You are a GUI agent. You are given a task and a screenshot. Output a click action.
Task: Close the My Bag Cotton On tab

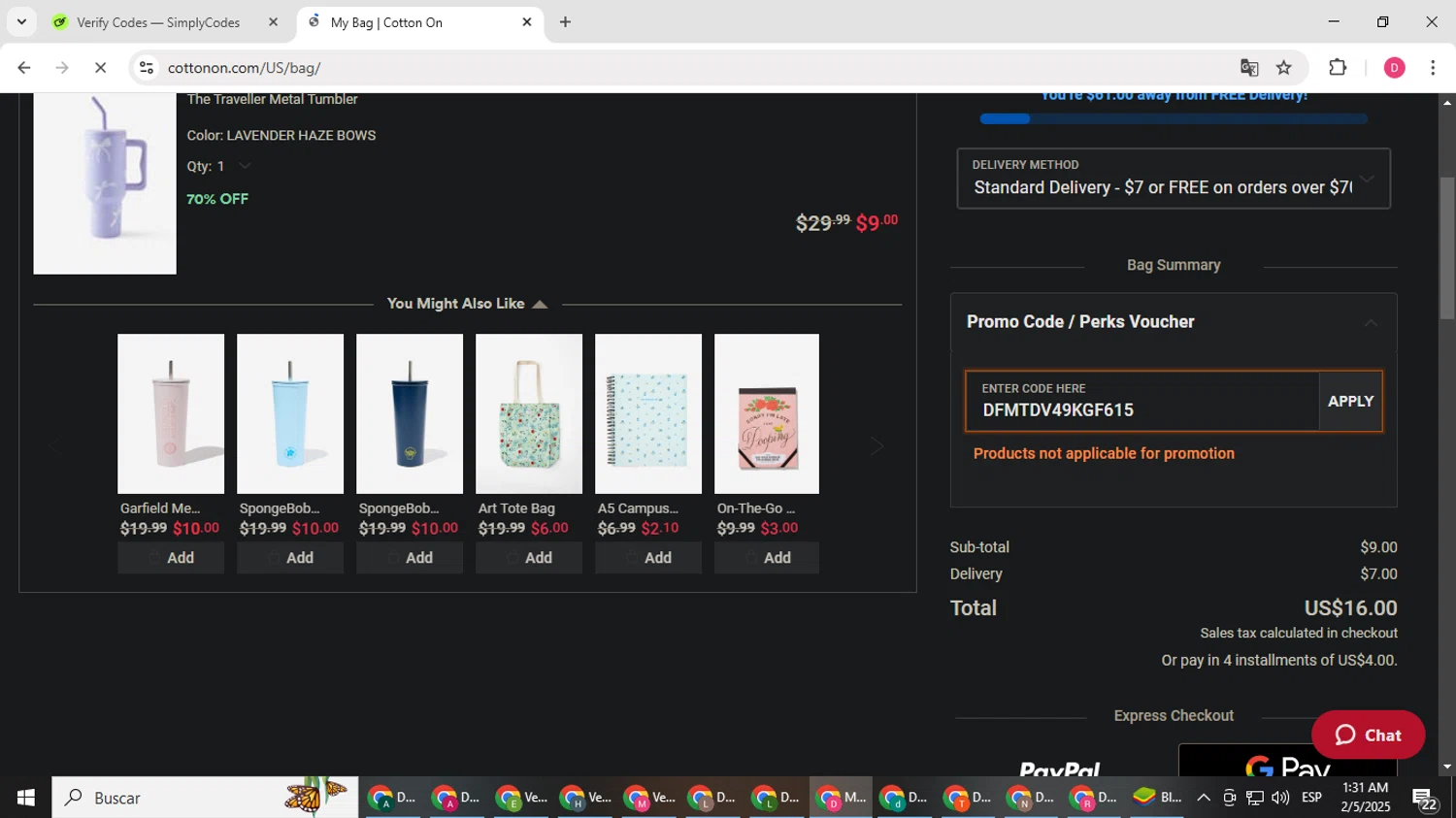coord(527,22)
